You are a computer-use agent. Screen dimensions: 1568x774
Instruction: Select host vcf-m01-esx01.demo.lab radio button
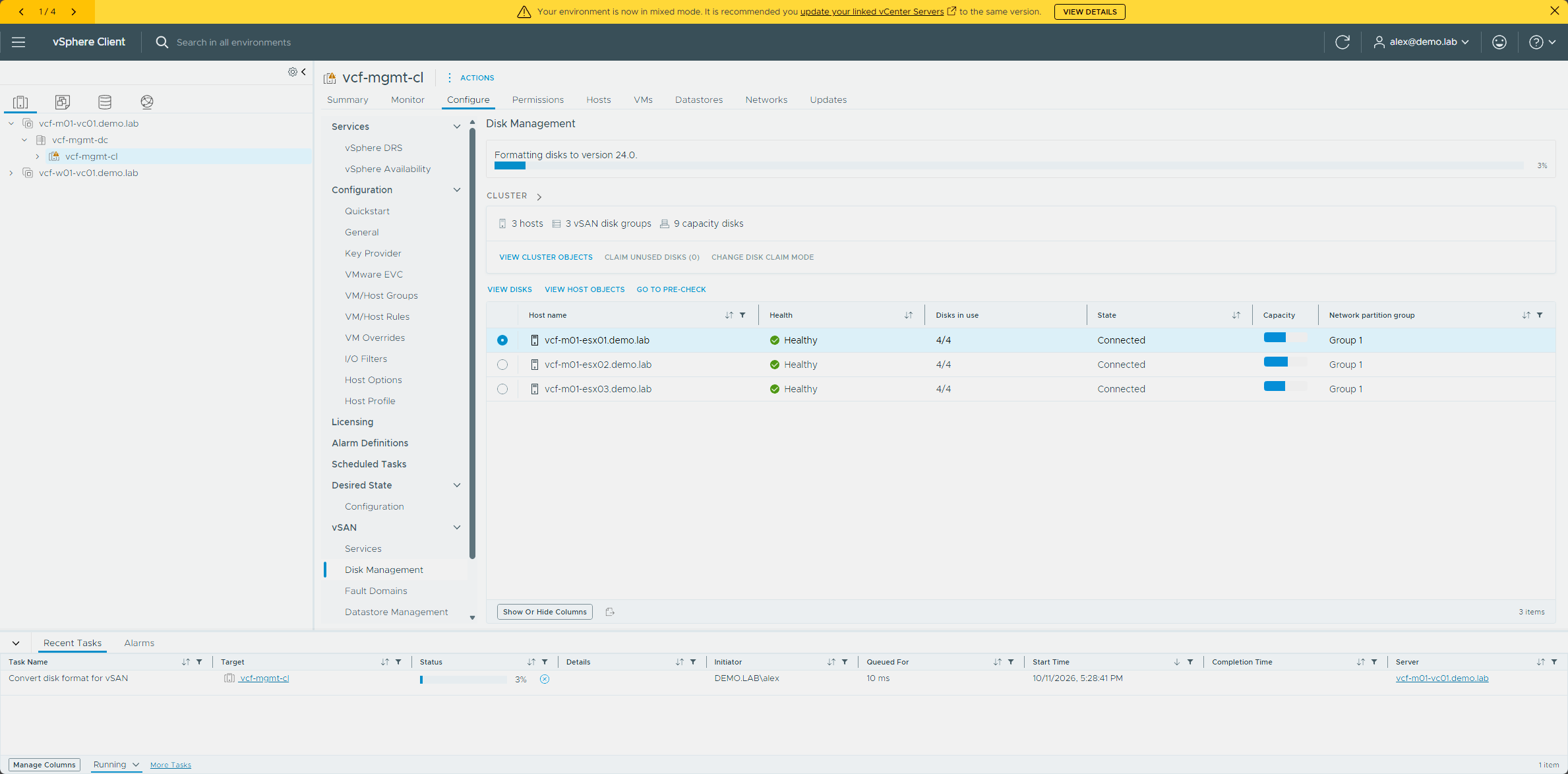coord(502,340)
